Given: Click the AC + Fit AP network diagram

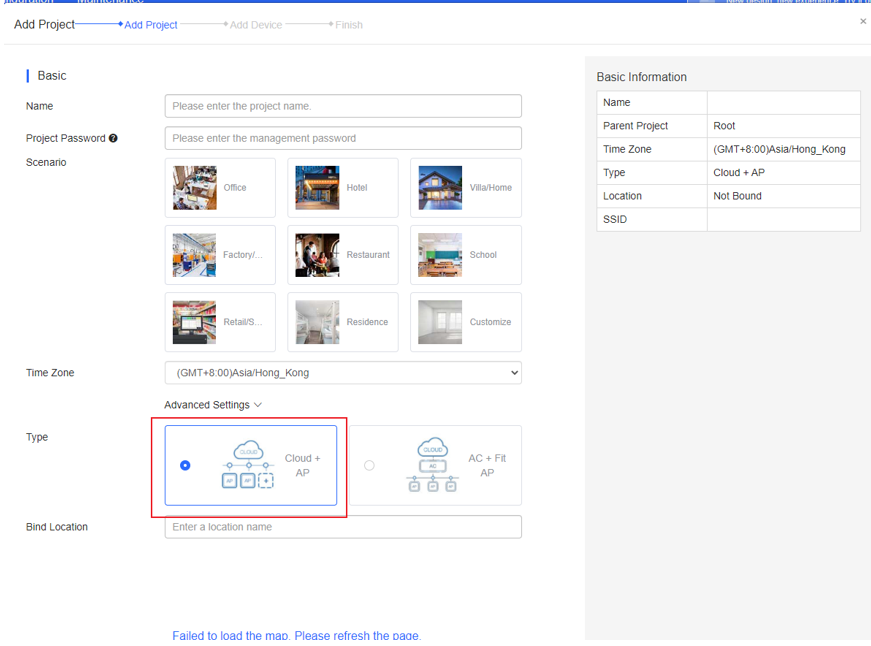Looking at the screenshot, I should click(432, 465).
